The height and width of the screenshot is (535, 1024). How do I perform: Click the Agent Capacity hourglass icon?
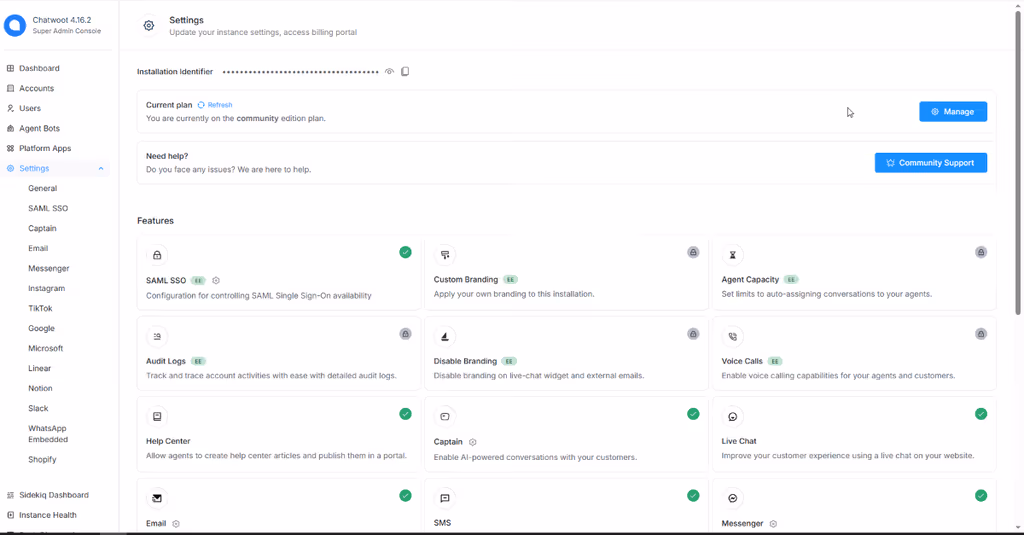point(733,255)
